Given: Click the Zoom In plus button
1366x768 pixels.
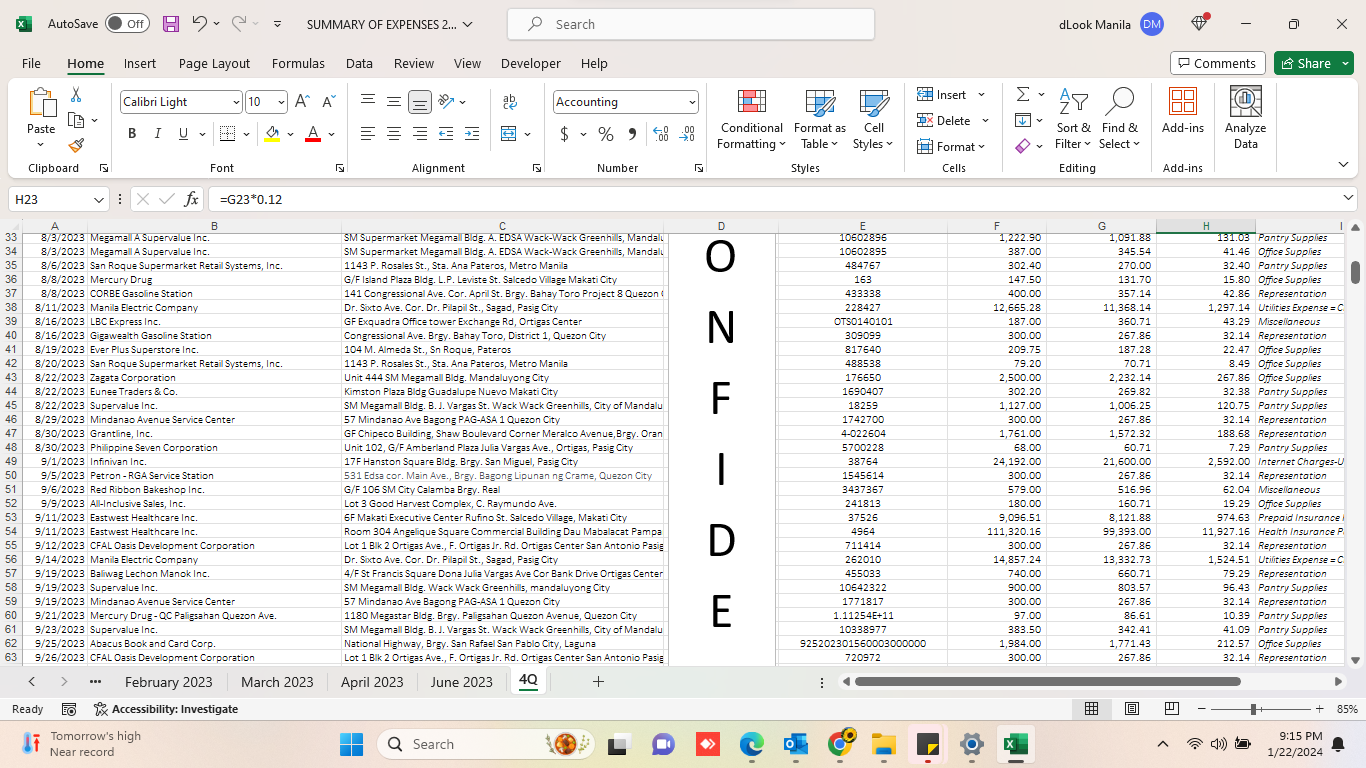Looking at the screenshot, I should click(x=1320, y=709).
